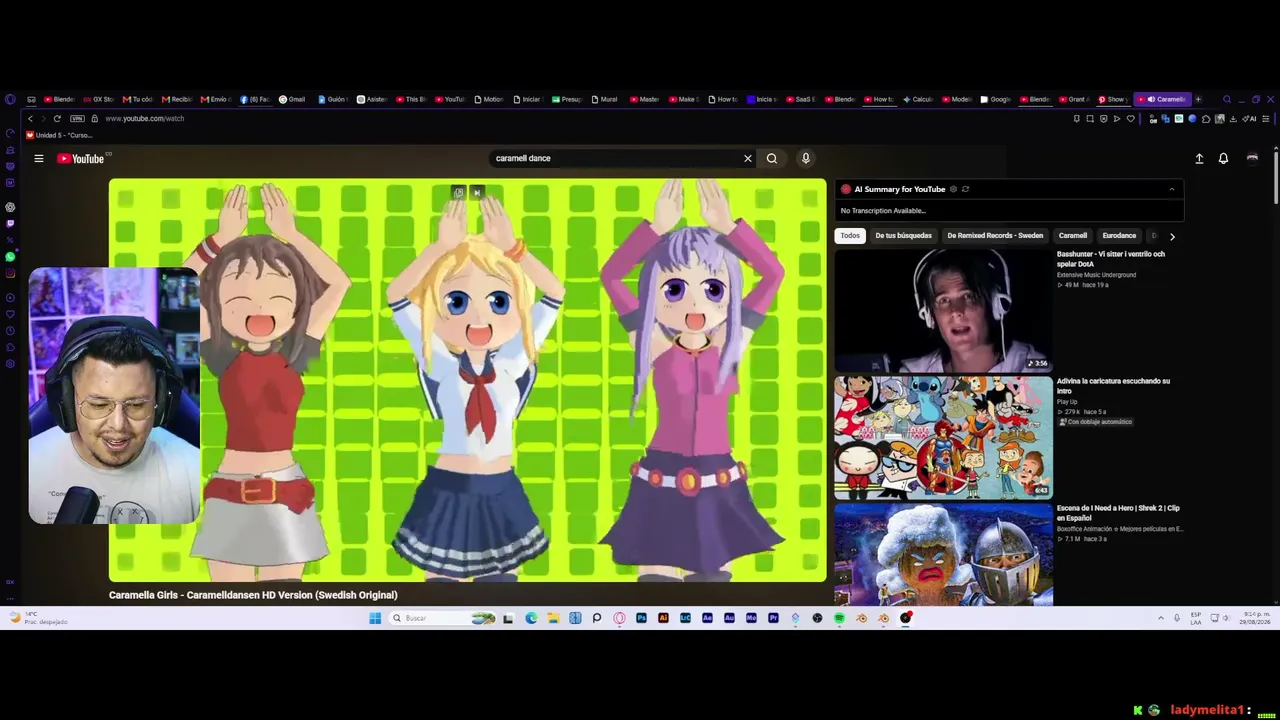Open WhatsApp in the browser sidebar
This screenshot has width=1280, height=720.
(10, 257)
